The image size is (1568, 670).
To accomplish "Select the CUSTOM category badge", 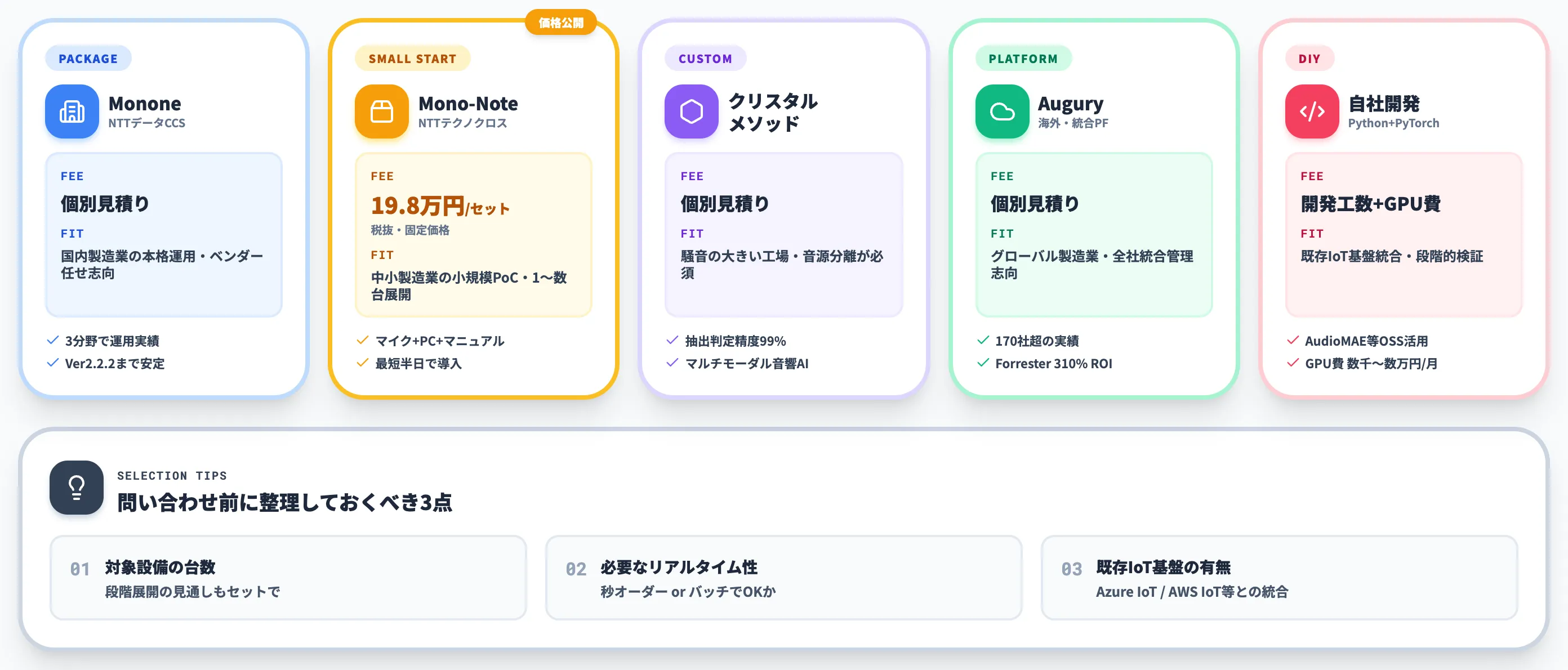I will [706, 59].
